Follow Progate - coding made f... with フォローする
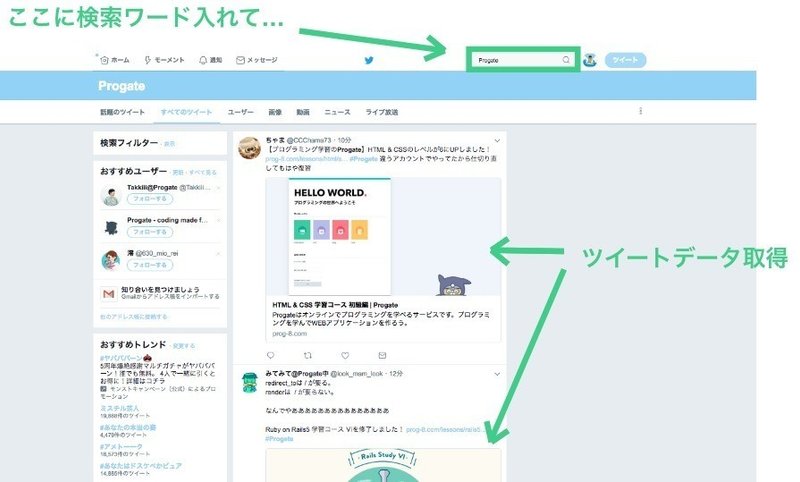 tap(150, 232)
